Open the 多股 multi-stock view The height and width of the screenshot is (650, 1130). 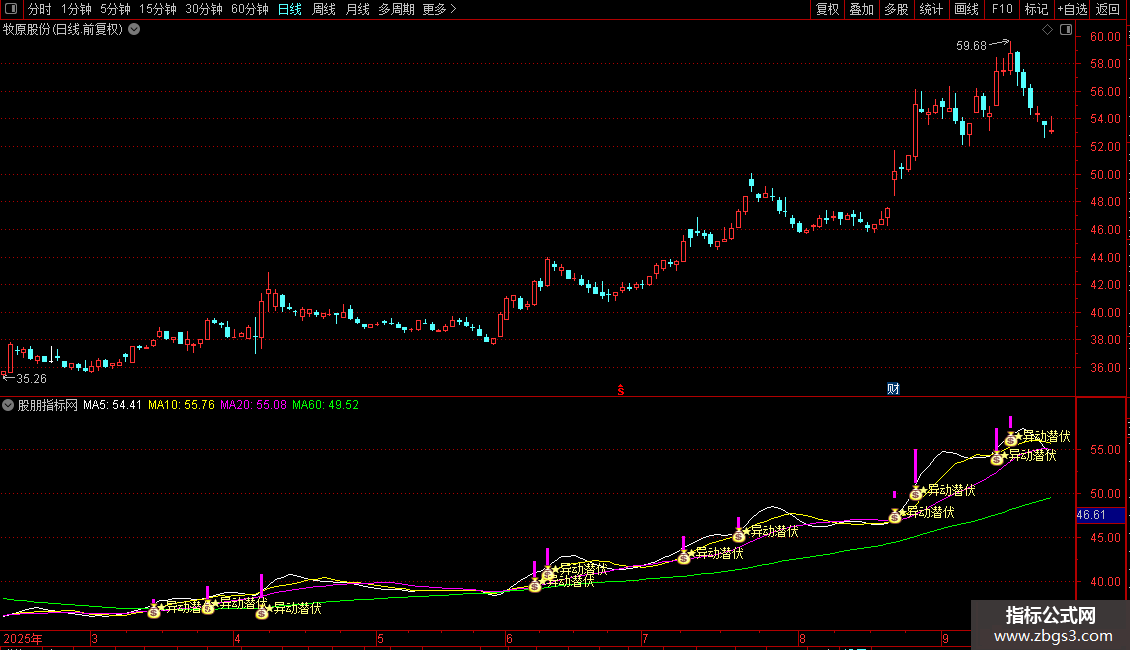tap(896, 9)
